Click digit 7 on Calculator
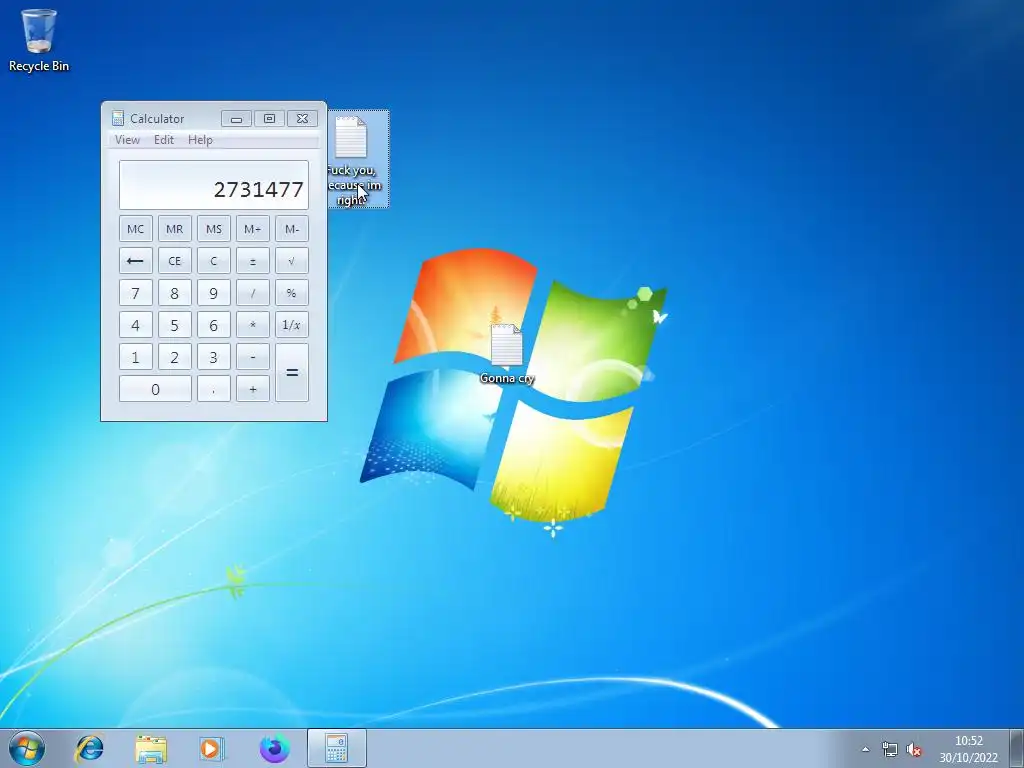Screen dimensions: 1024x768 pyautogui.click(x=135, y=293)
